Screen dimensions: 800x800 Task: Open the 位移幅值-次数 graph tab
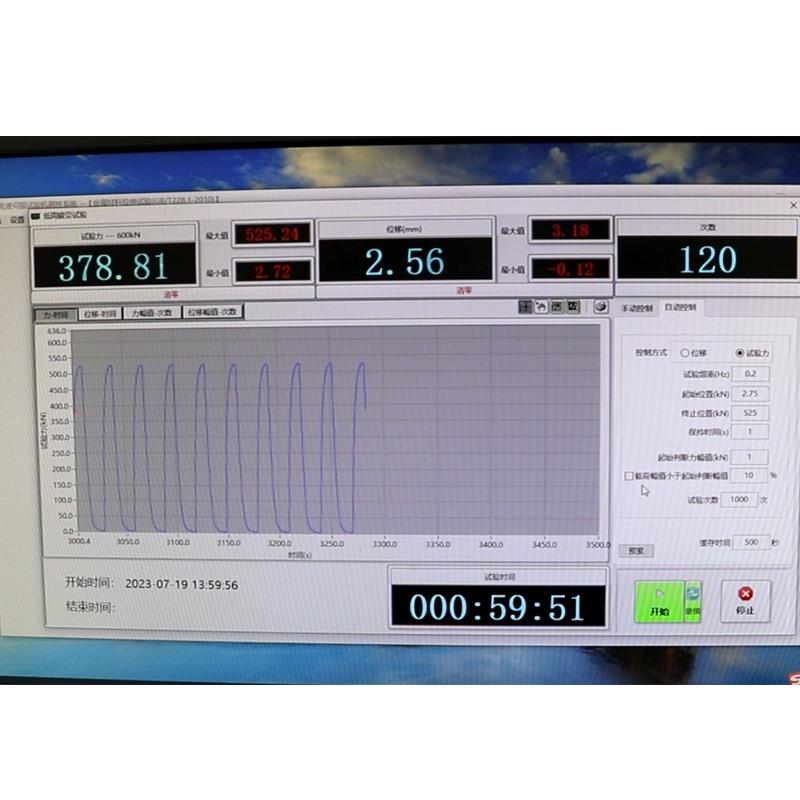tap(213, 312)
